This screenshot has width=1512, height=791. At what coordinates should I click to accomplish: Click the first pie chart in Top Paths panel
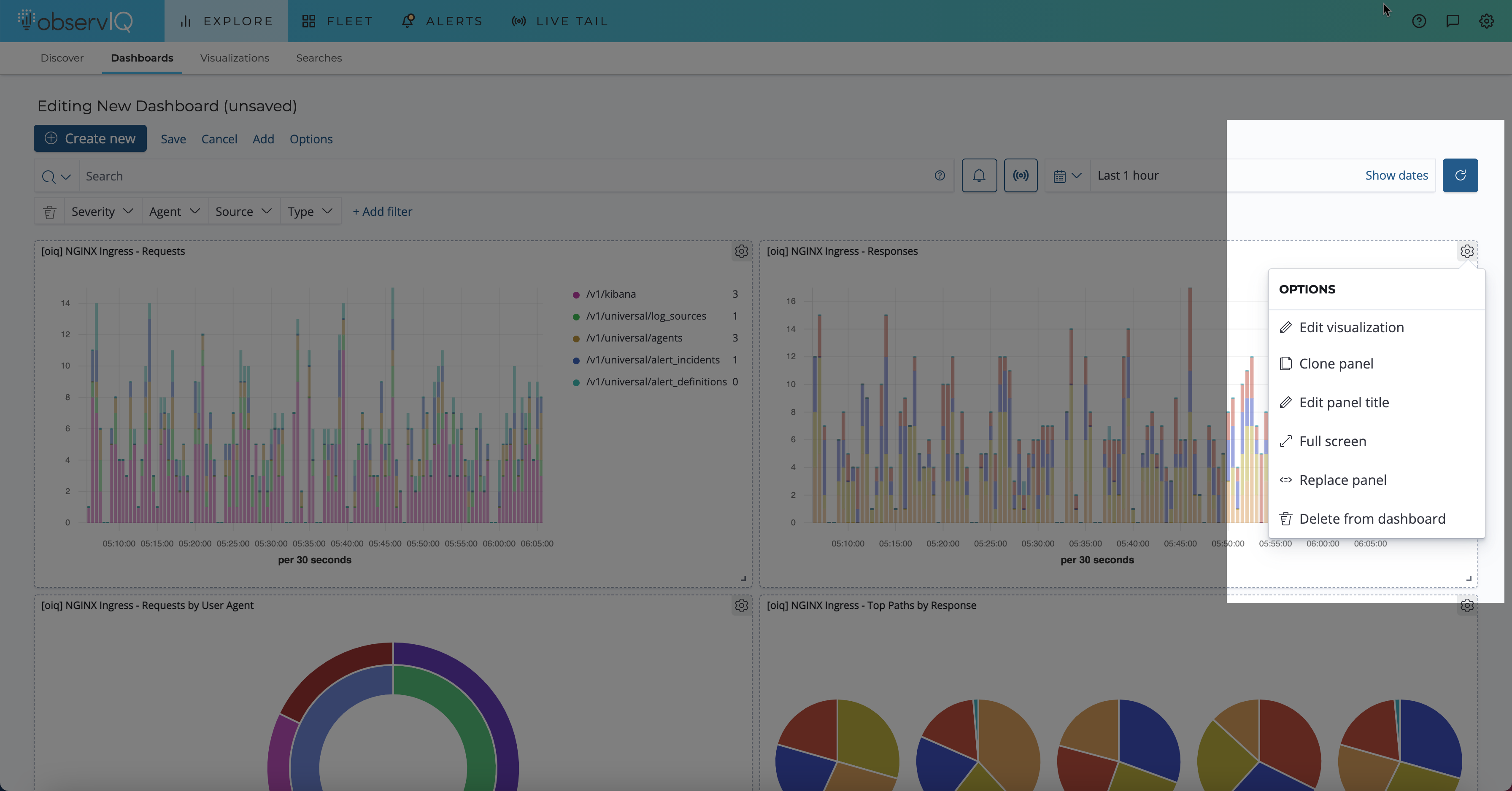pyautogui.click(x=837, y=745)
